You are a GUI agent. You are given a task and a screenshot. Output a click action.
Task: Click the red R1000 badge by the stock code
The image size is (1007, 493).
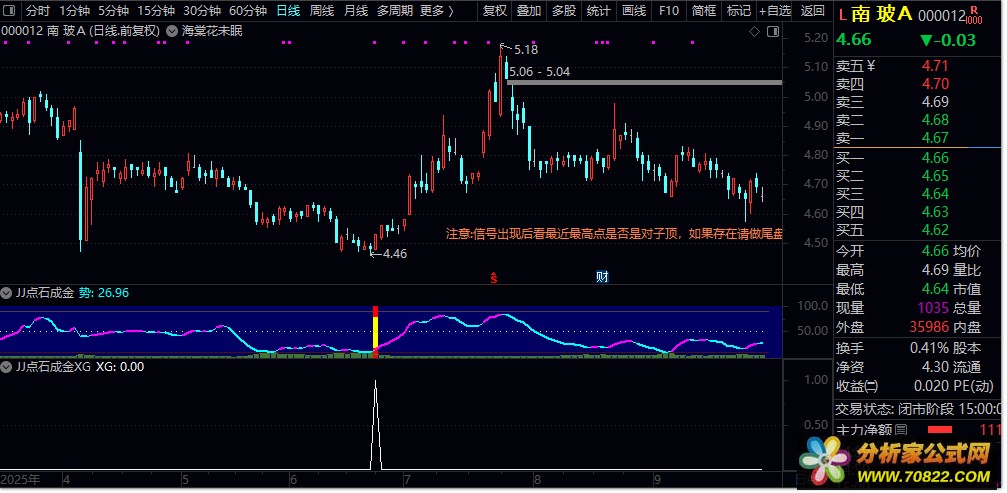click(x=975, y=13)
